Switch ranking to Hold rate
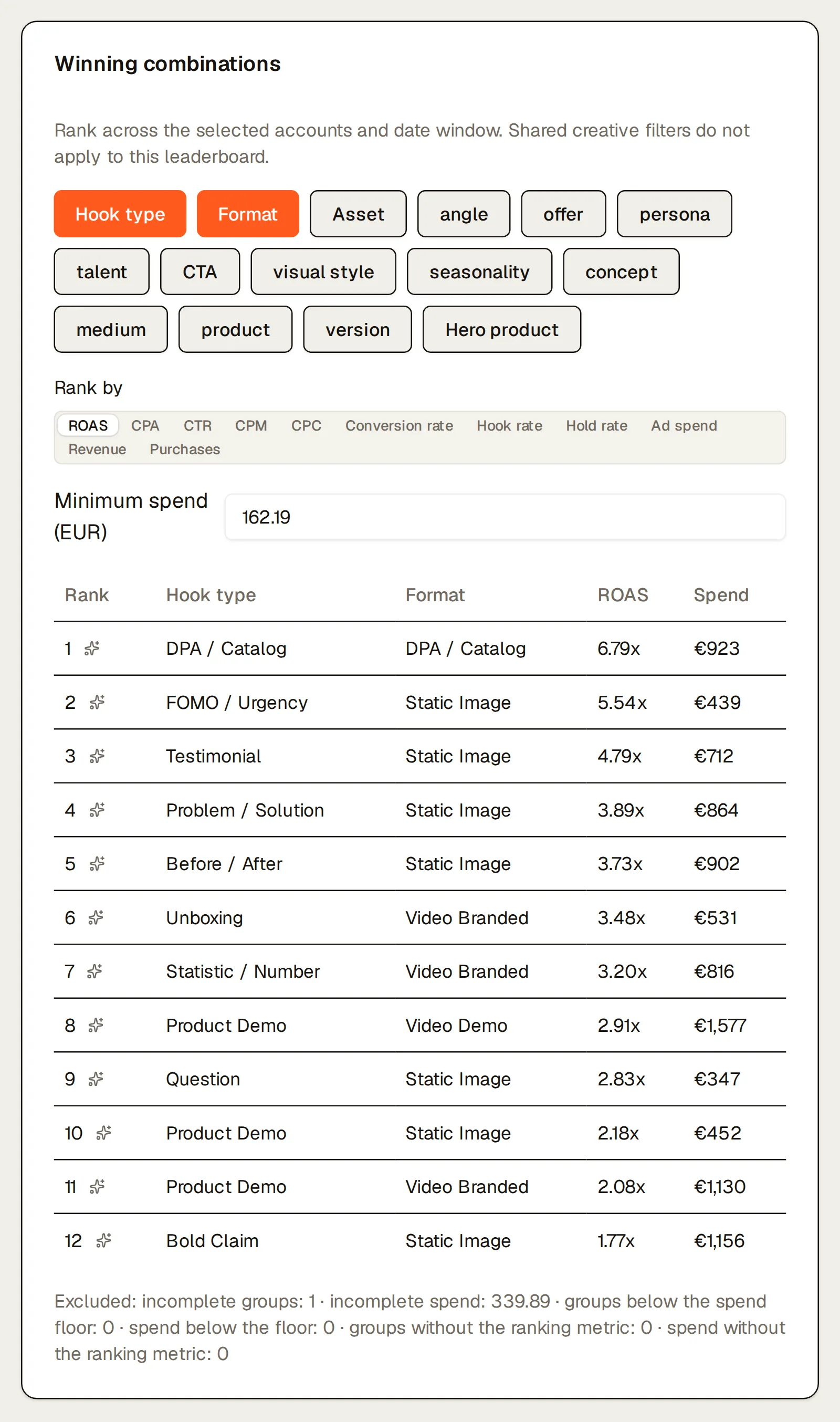Image resolution: width=840 pixels, height=1422 pixels. point(596,426)
